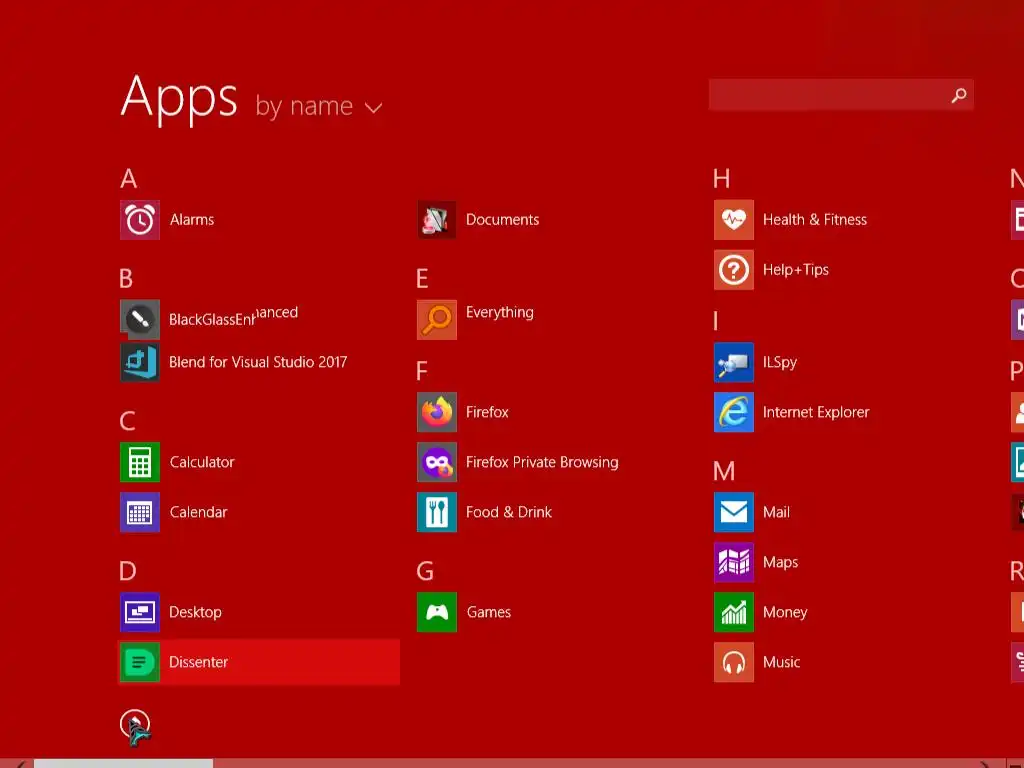Click the 'Health & Fitness' label
Screen dimensions: 1024x768
(x=815, y=220)
